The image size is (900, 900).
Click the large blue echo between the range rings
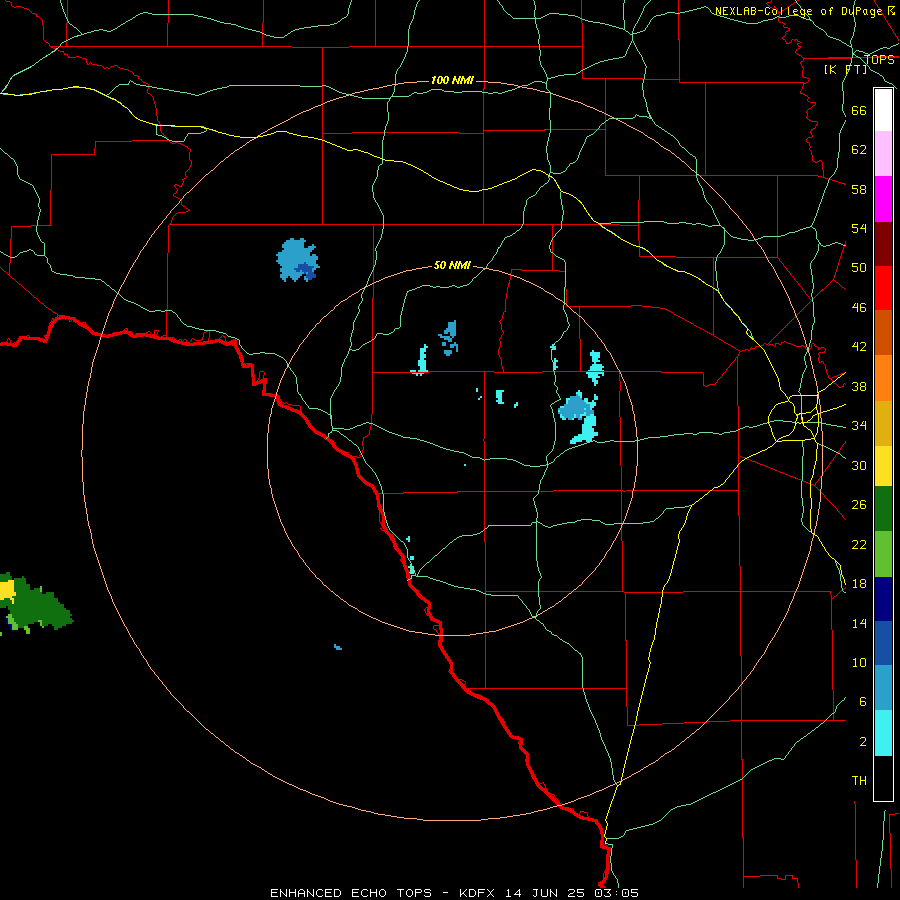click(297, 260)
